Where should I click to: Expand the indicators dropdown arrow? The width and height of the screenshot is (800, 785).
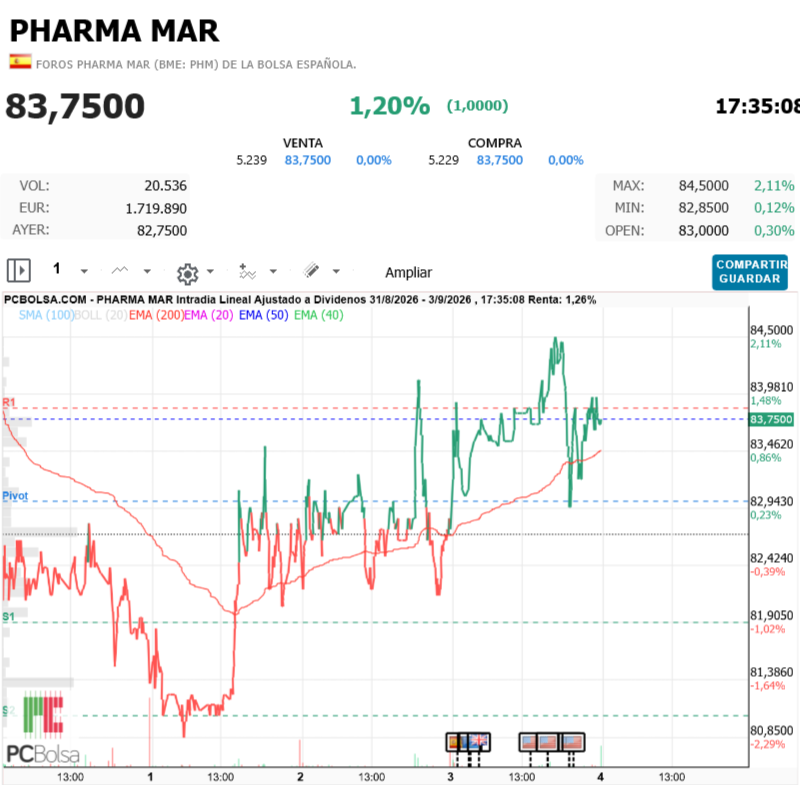click(x=273, y=271)
